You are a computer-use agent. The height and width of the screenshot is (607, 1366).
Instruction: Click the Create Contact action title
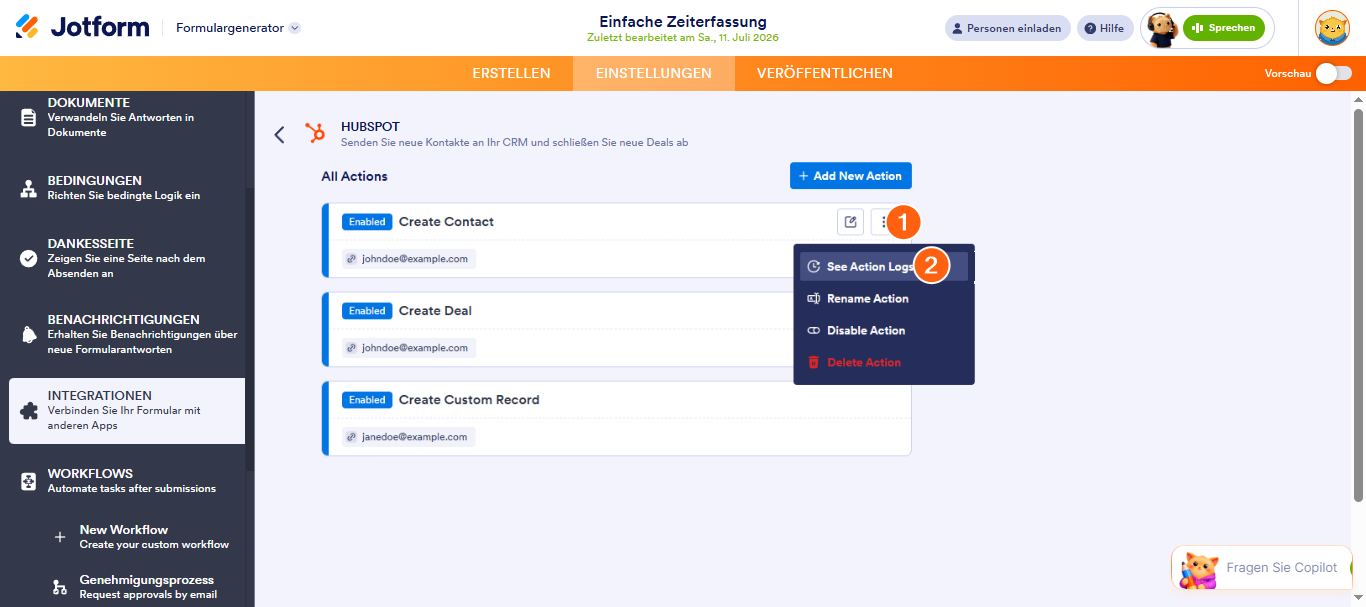(446, 222)
